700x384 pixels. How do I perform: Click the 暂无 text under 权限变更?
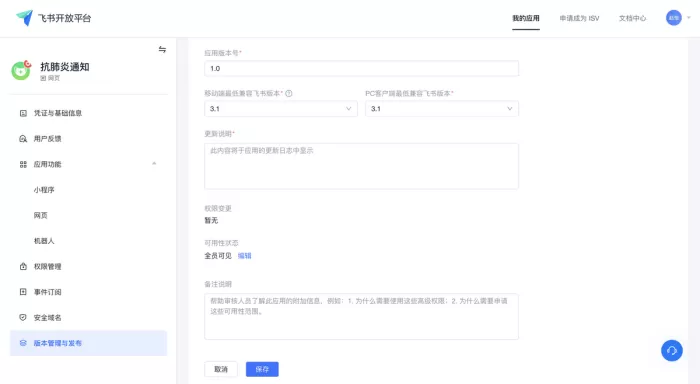pos(211,221)
